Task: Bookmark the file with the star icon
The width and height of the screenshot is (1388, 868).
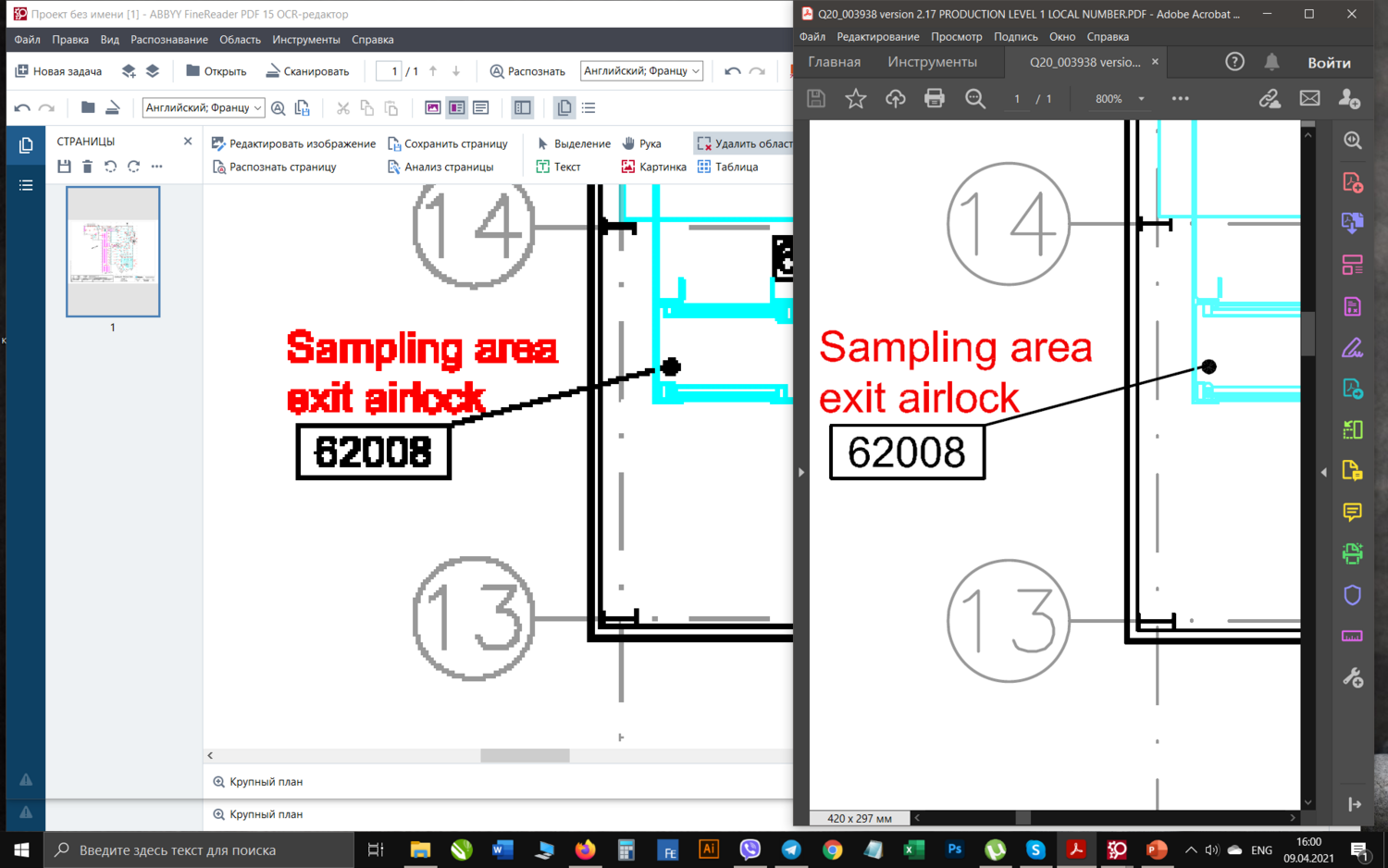Action: [x=855, y=99]
